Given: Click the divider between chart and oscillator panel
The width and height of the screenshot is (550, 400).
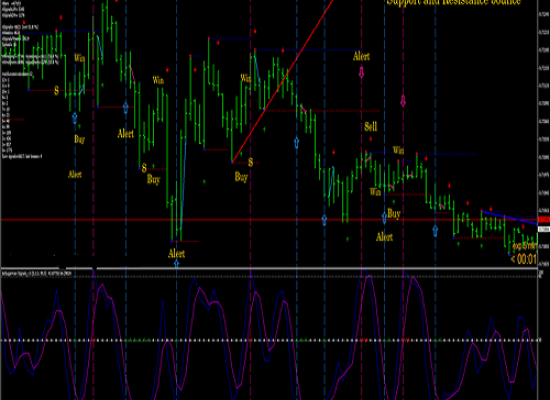Looking at the screenshot, I should tap(269, 268).
